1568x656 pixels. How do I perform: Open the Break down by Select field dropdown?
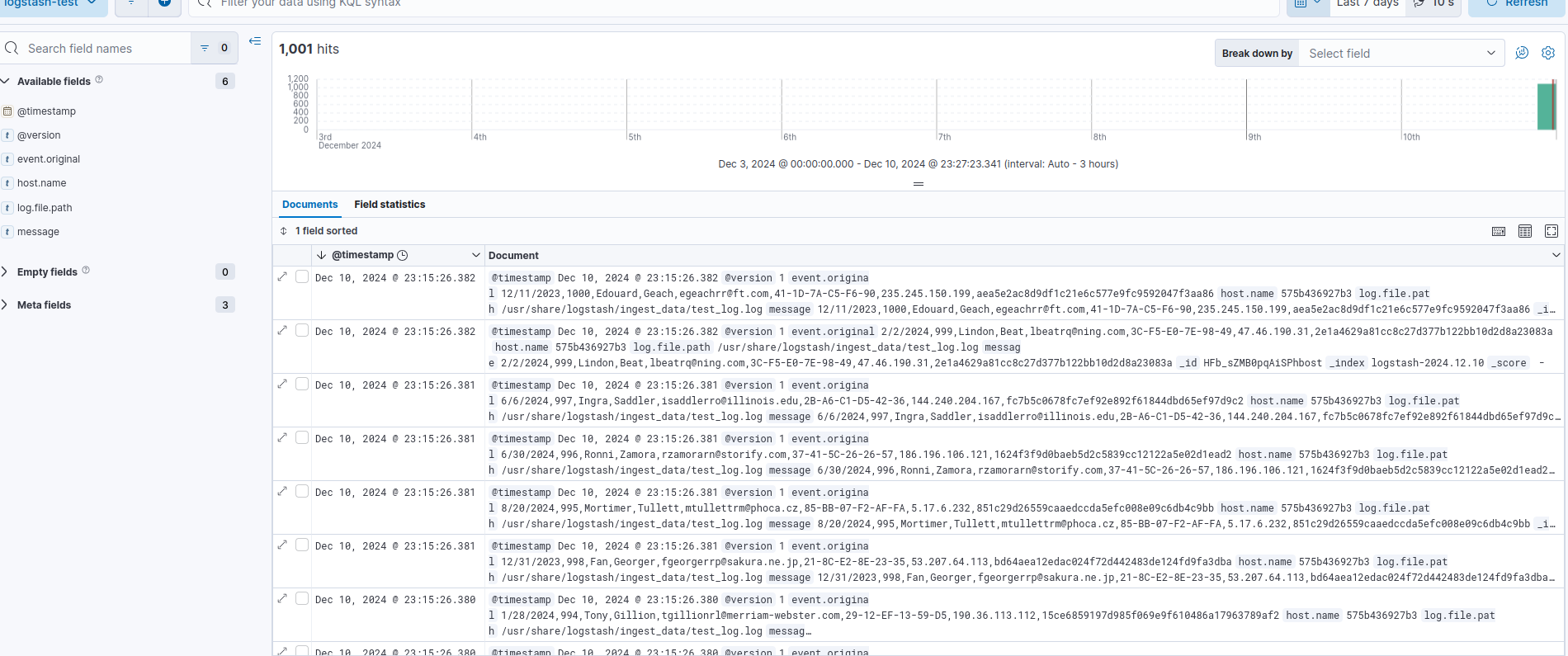1400,54
